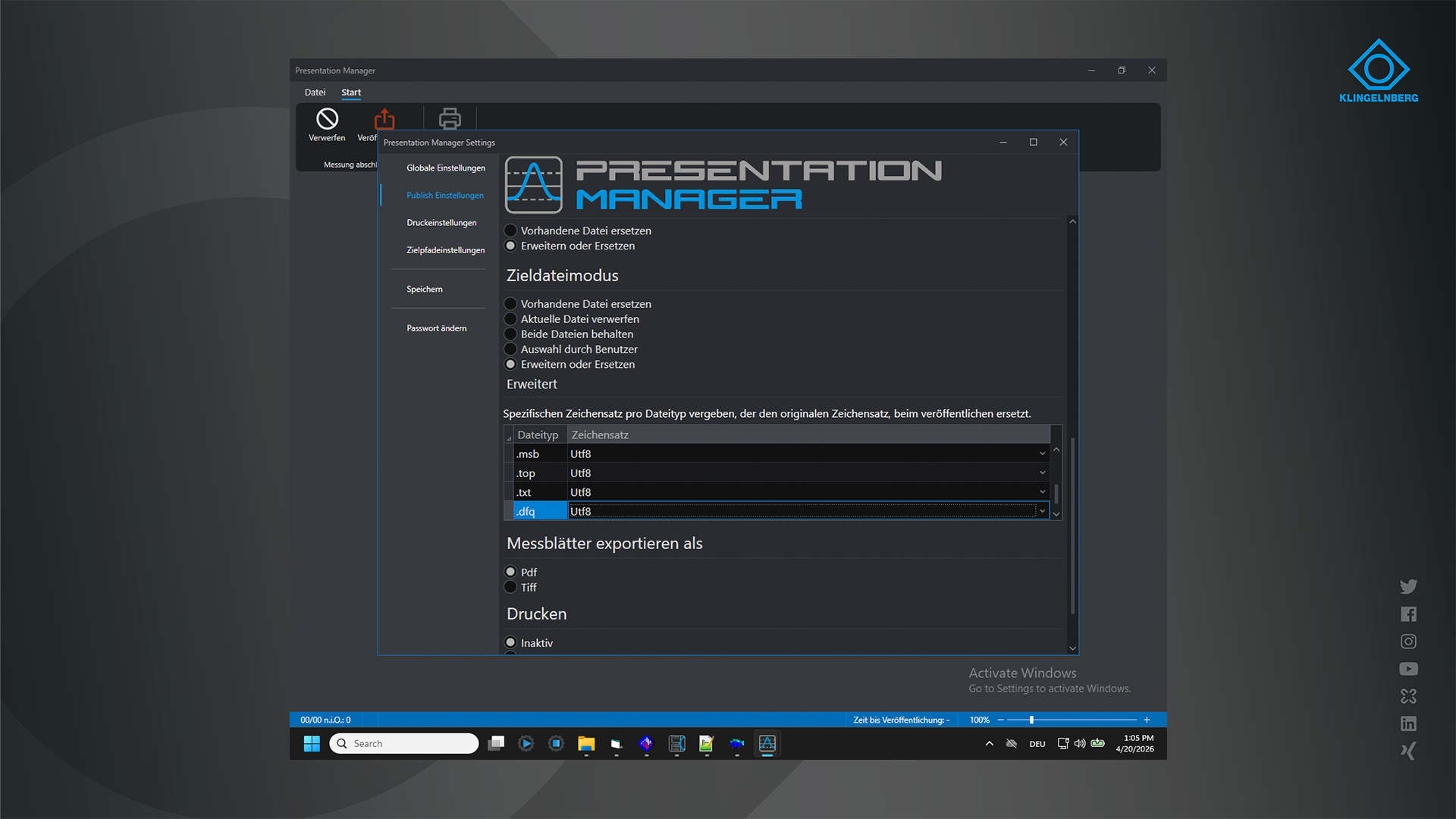Click the Zeichensatz column header
1456x819 pixels.
click(808, 435)
